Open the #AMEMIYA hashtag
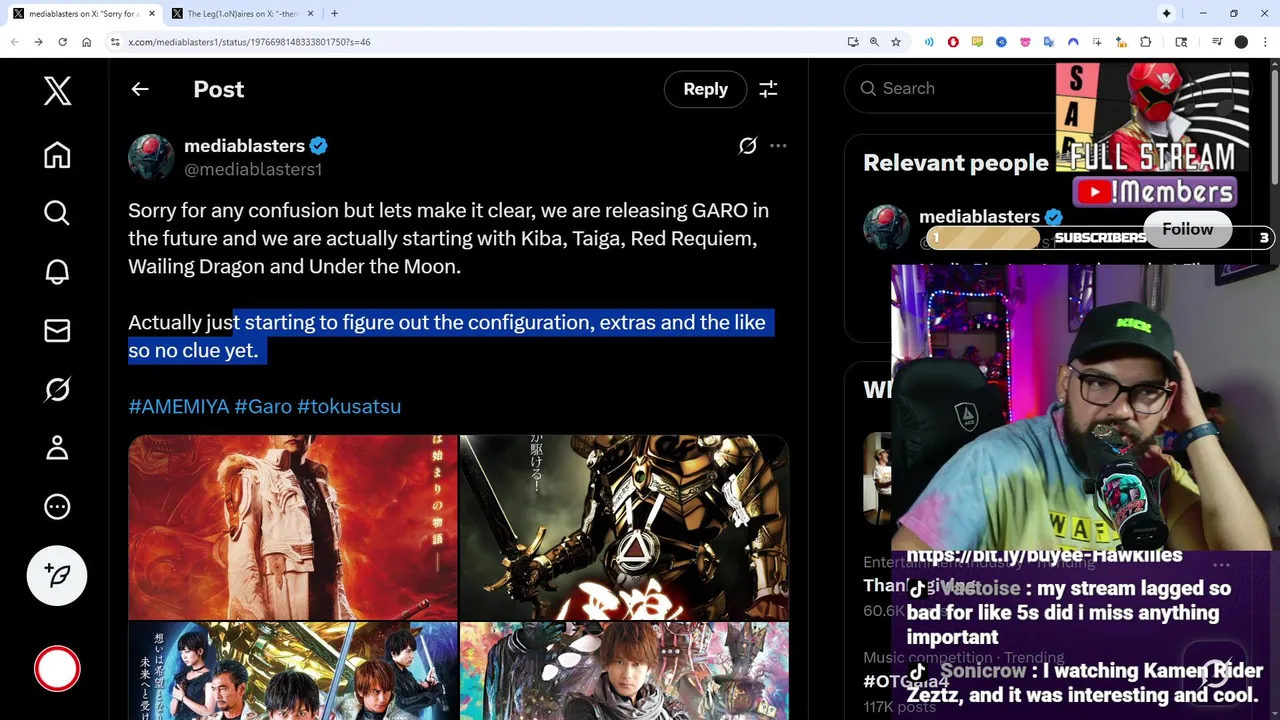Image resolution: width=1280 pixels, height=720 pixels. (178, 406)
